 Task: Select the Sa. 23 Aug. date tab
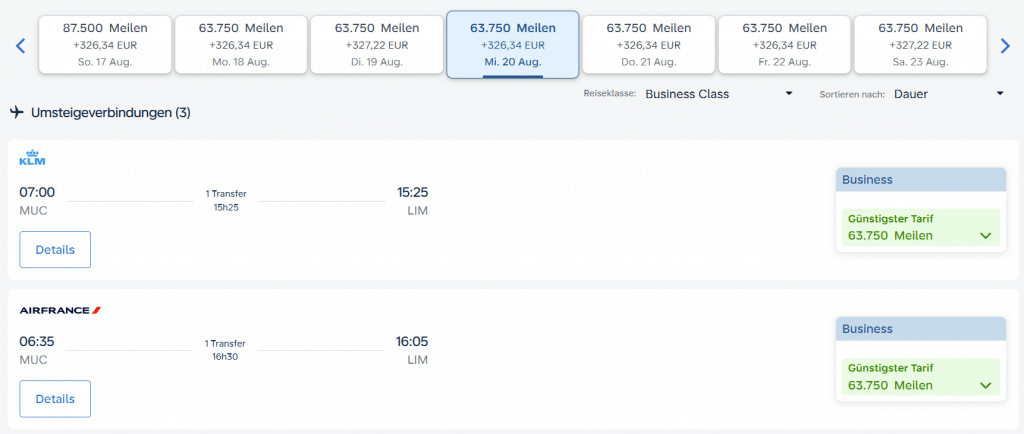920,45
